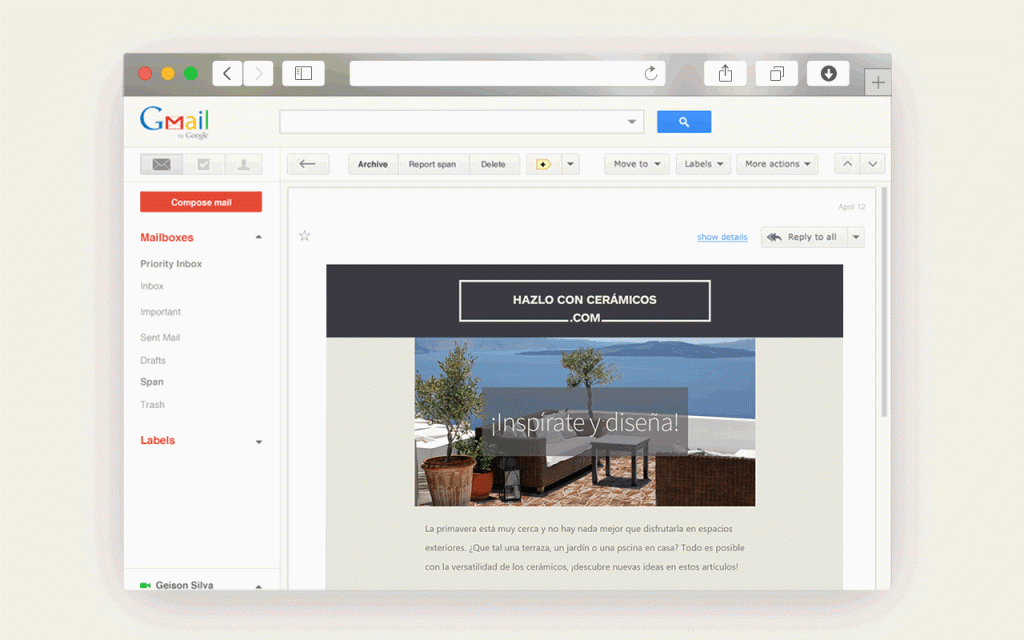
Task: Go back with the browser back arrow
Action: tap(227, 74)
